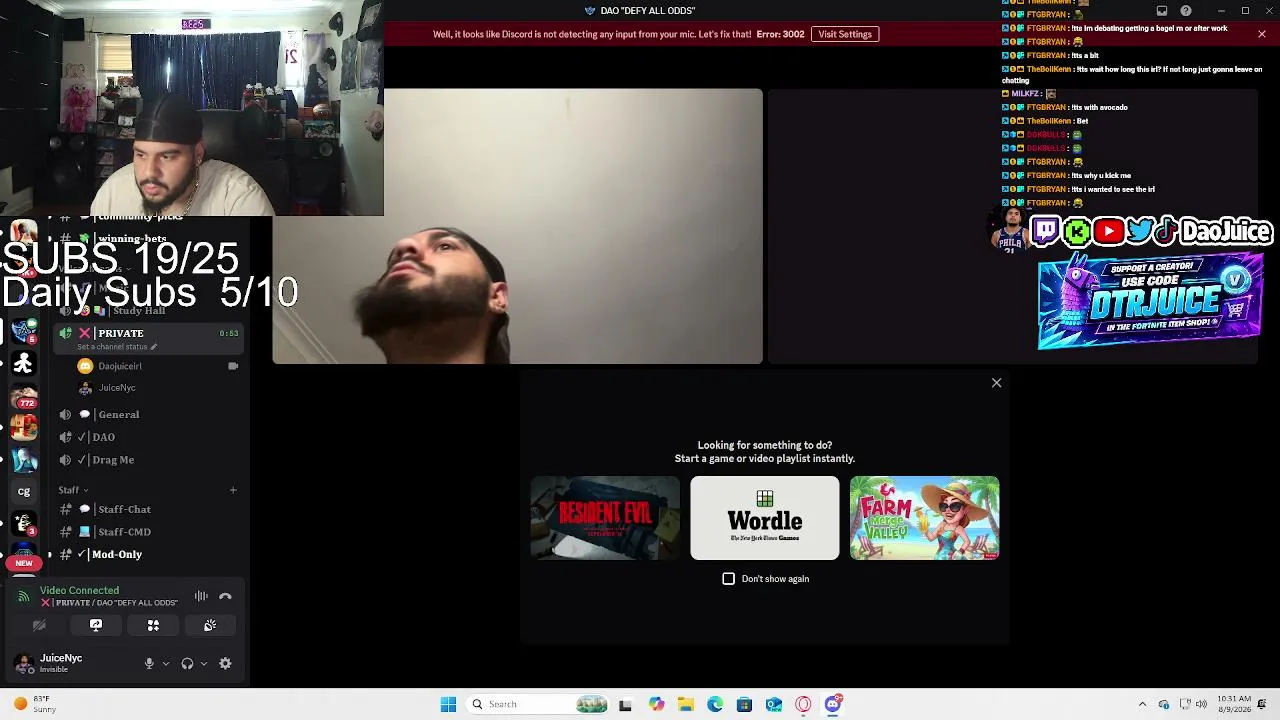Open the taskbar clock and calendar

(1235, 704)
